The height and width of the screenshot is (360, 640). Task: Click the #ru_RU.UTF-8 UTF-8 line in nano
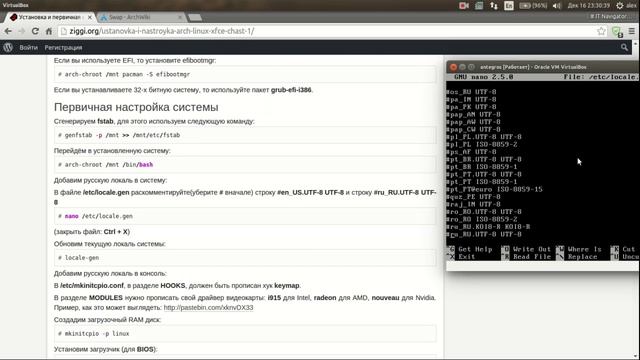click(x=484, y=234)
